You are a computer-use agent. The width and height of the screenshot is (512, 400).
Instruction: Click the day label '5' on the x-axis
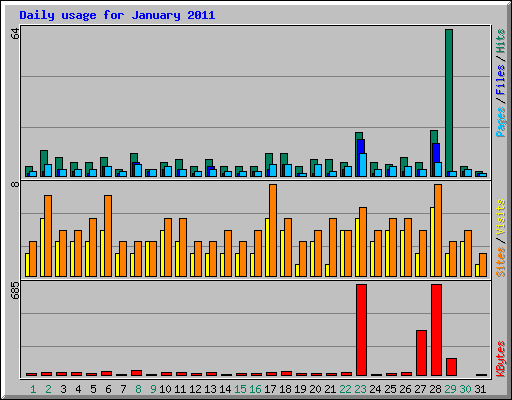tap(93, 389)
